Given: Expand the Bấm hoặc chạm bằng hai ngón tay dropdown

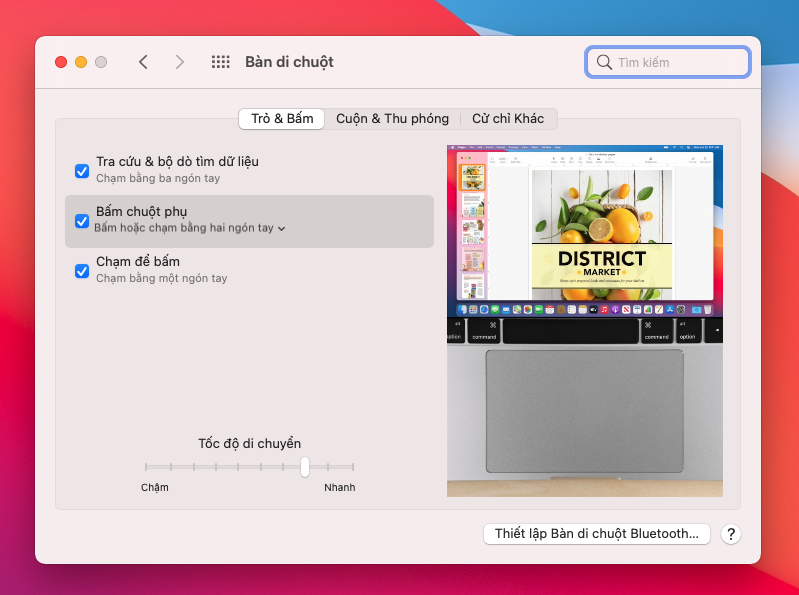Looking at the screenshot, I should (190, 228).
